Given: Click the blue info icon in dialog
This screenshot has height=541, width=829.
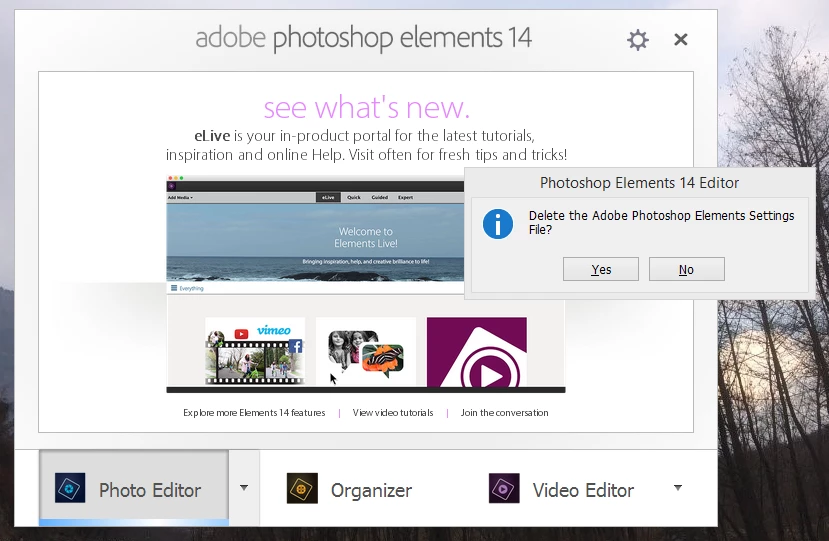Looking at the screenshot, I should (498, 224).
